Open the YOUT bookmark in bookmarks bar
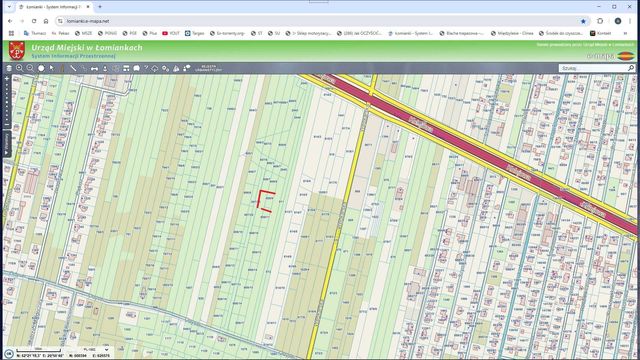Image resolution: width=640 pixels, height=360 pixels. (x=171, y=33)
